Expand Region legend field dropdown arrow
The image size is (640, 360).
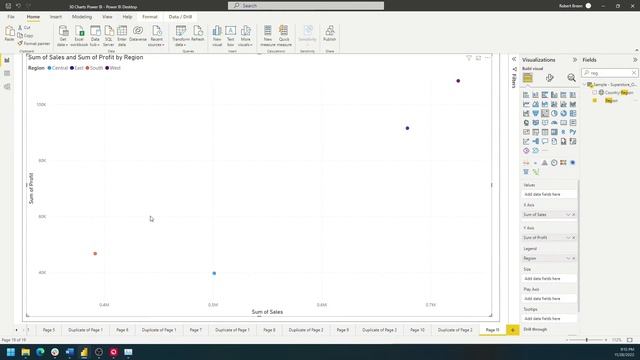[568, 258]
